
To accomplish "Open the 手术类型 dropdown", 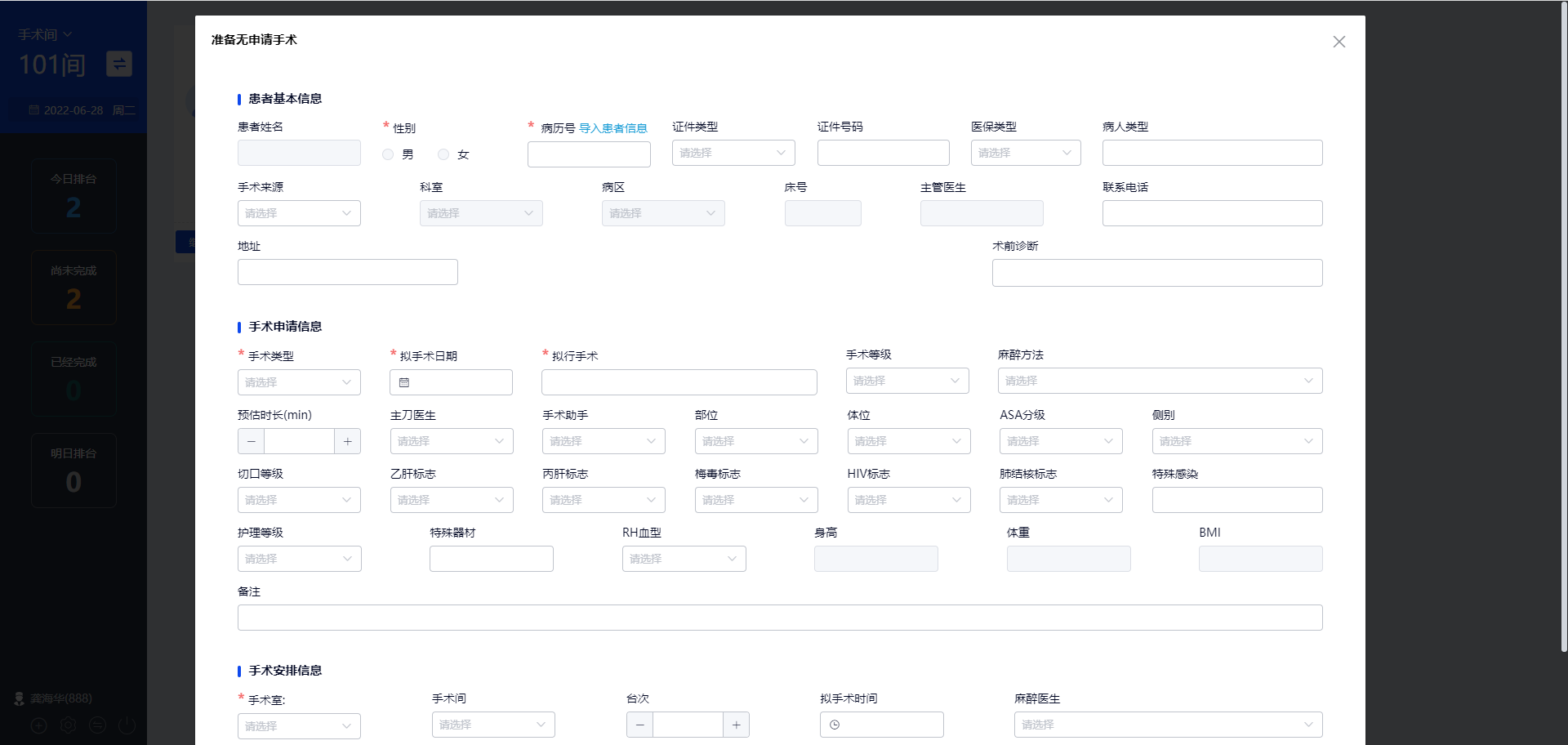I will pyautogui.click(x=299, y=382).
